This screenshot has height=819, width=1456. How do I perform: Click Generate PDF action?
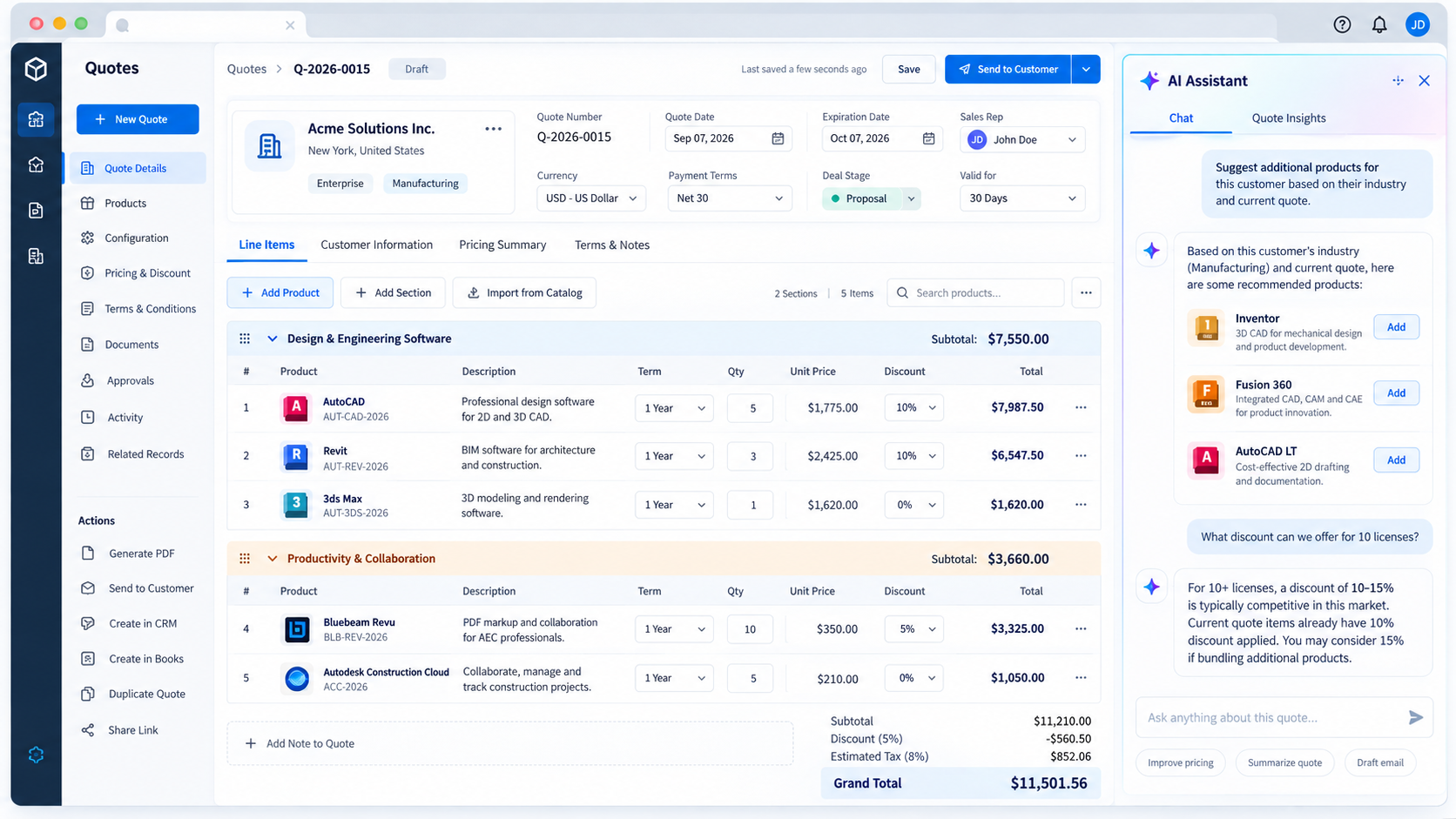click(141, 554)
